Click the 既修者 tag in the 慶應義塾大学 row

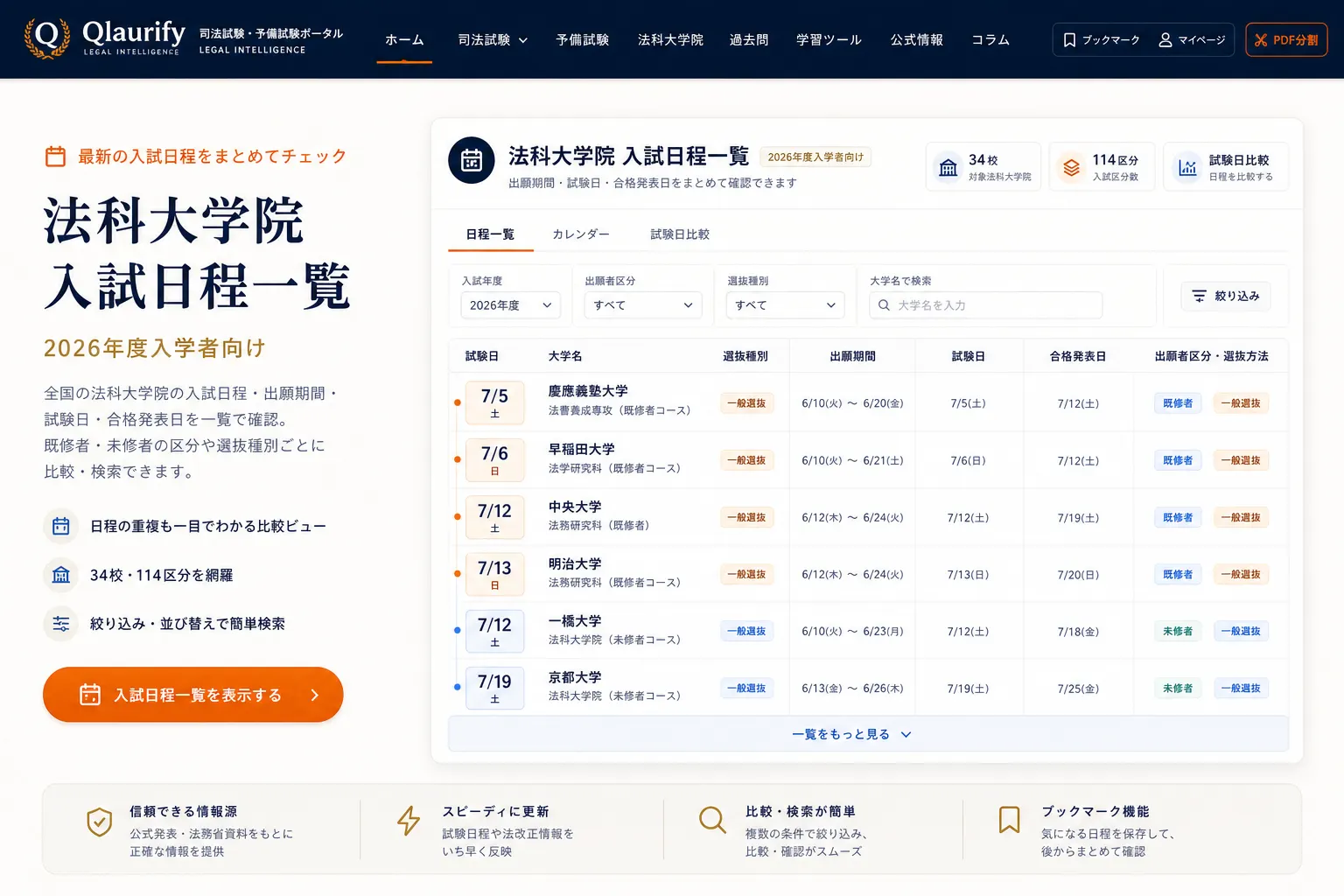point(1178,403)
